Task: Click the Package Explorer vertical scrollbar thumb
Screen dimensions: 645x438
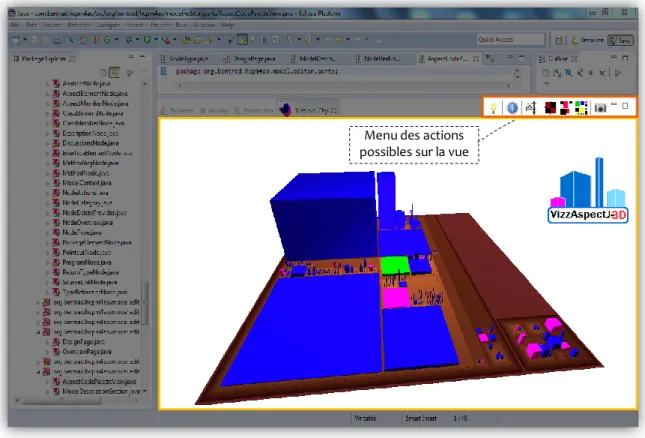Action: 144,303
